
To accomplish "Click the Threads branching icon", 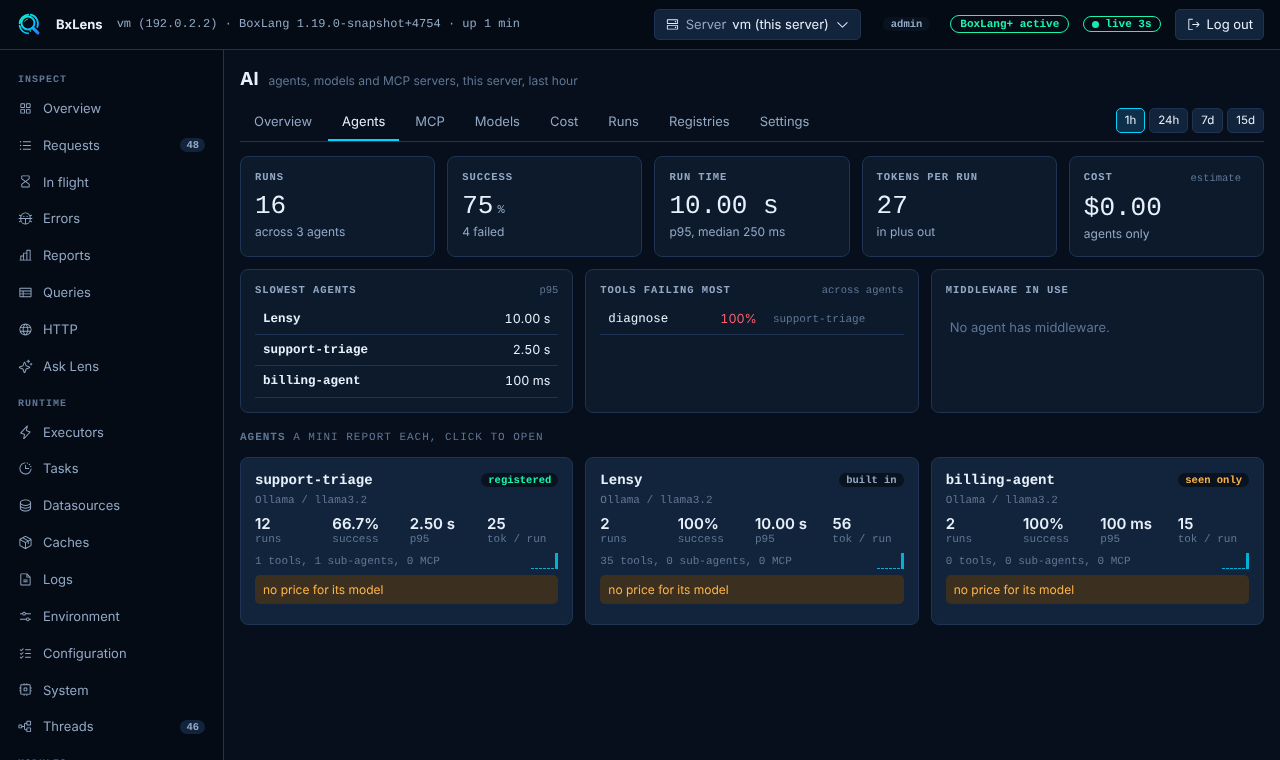I will (25, 726).
